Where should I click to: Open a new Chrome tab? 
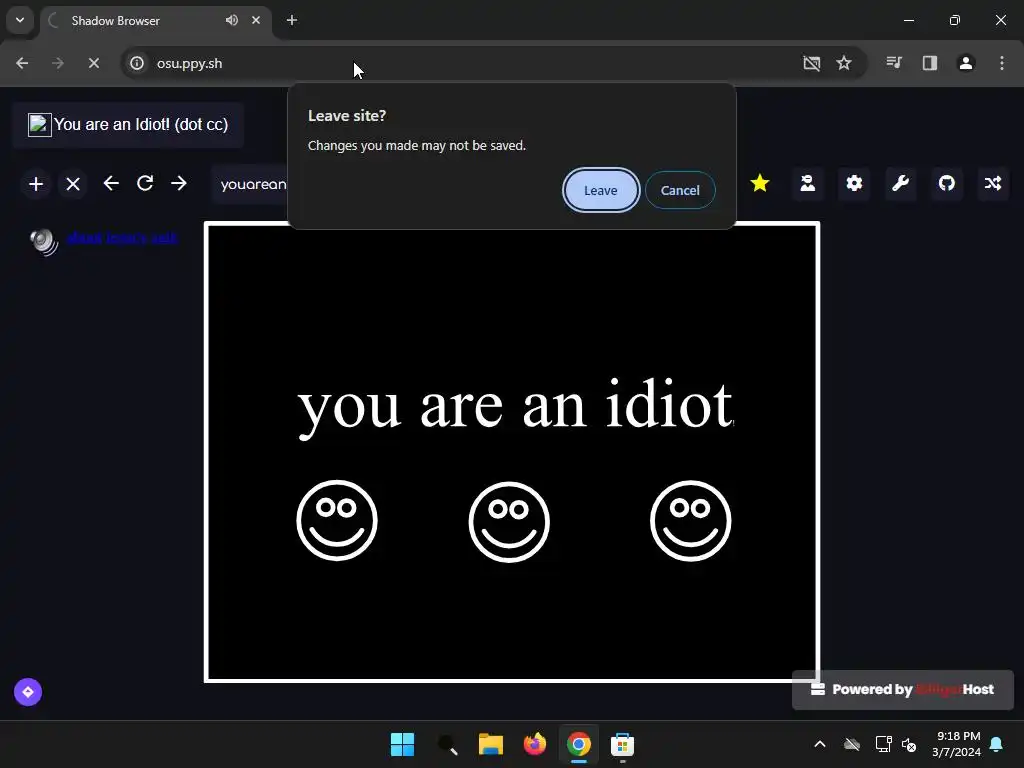pos(292,20)
